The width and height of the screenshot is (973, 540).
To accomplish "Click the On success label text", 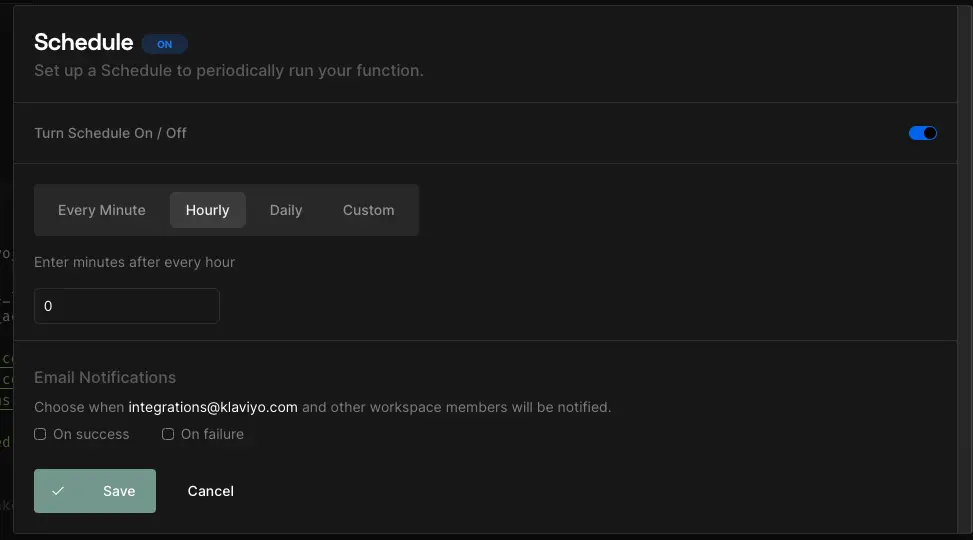I will 91,434.
